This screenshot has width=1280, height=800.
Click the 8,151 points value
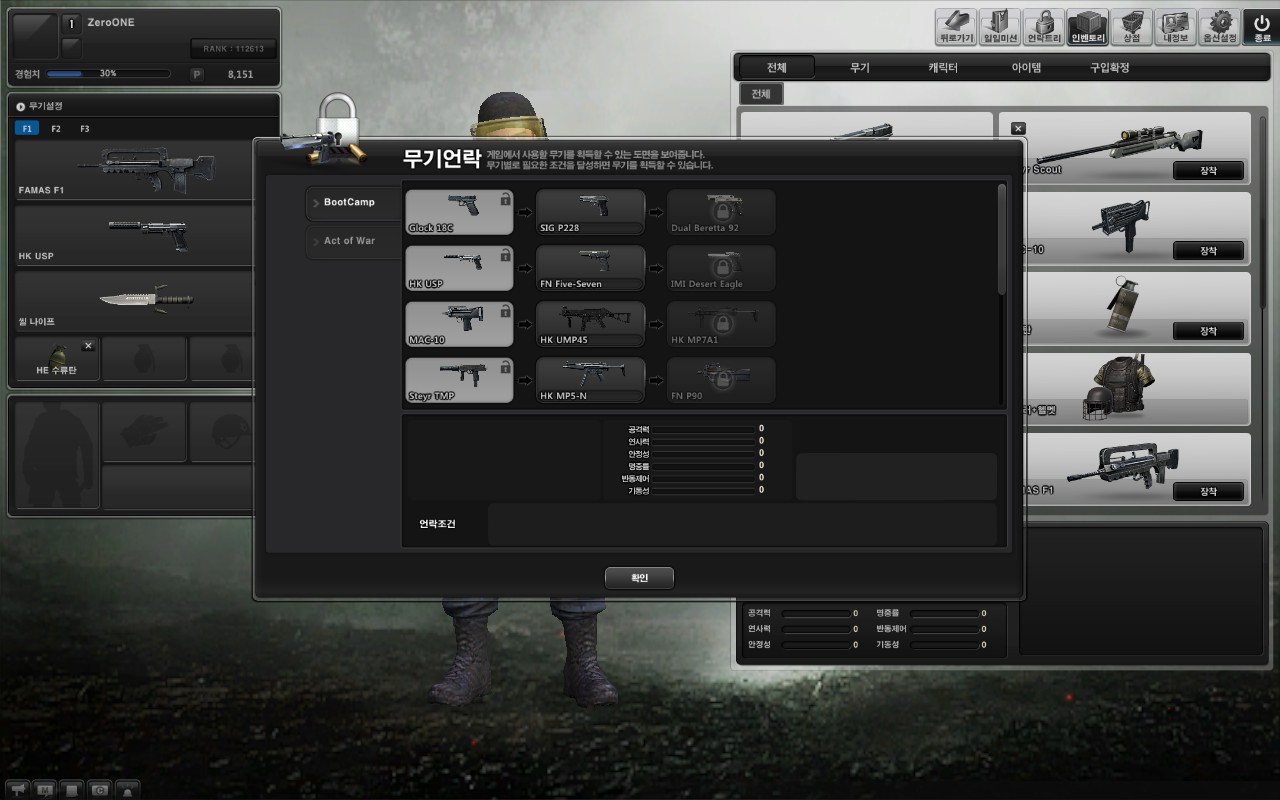tap(240, 74)
